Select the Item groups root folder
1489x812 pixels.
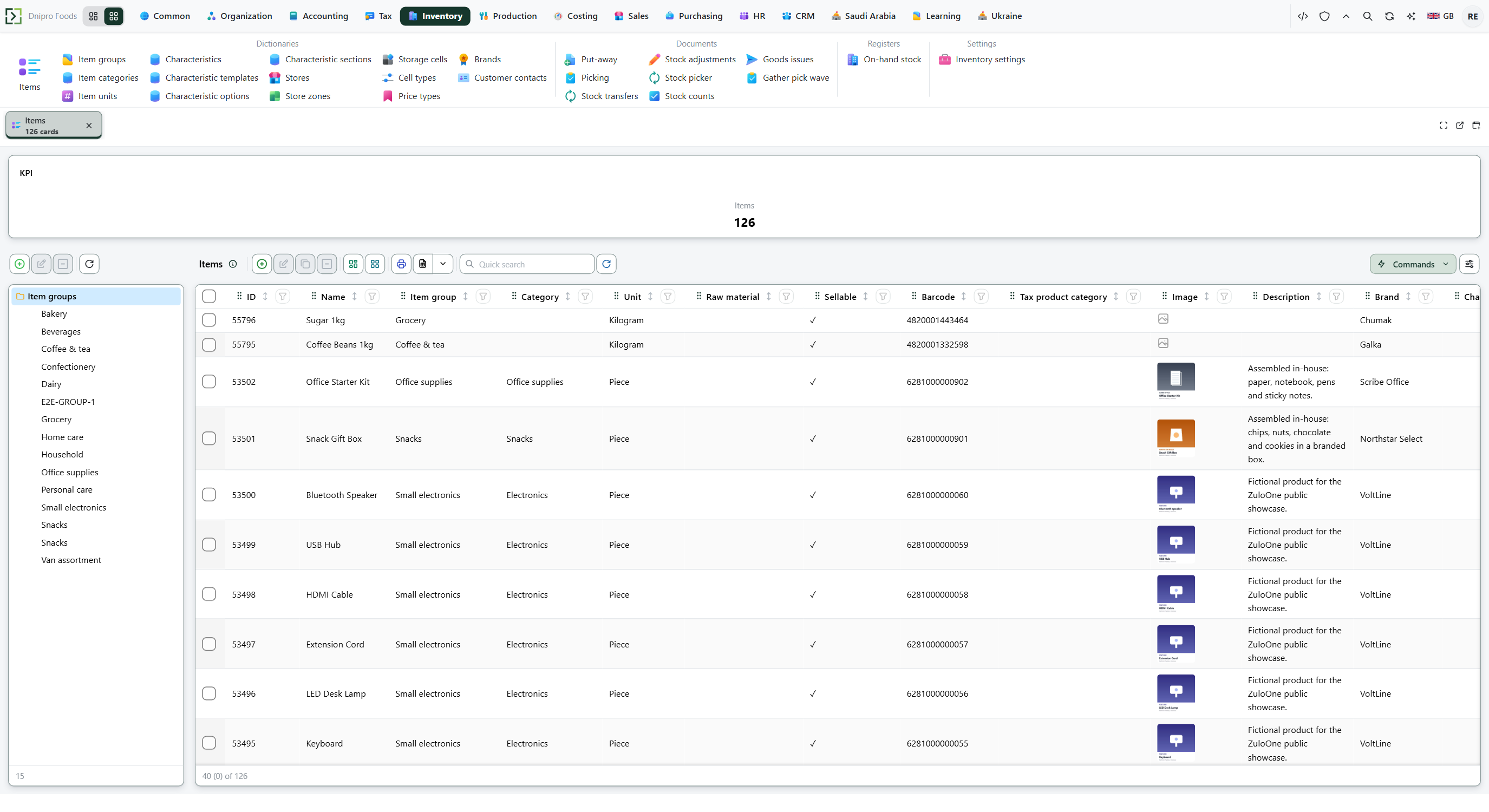(x=96, y=297)
